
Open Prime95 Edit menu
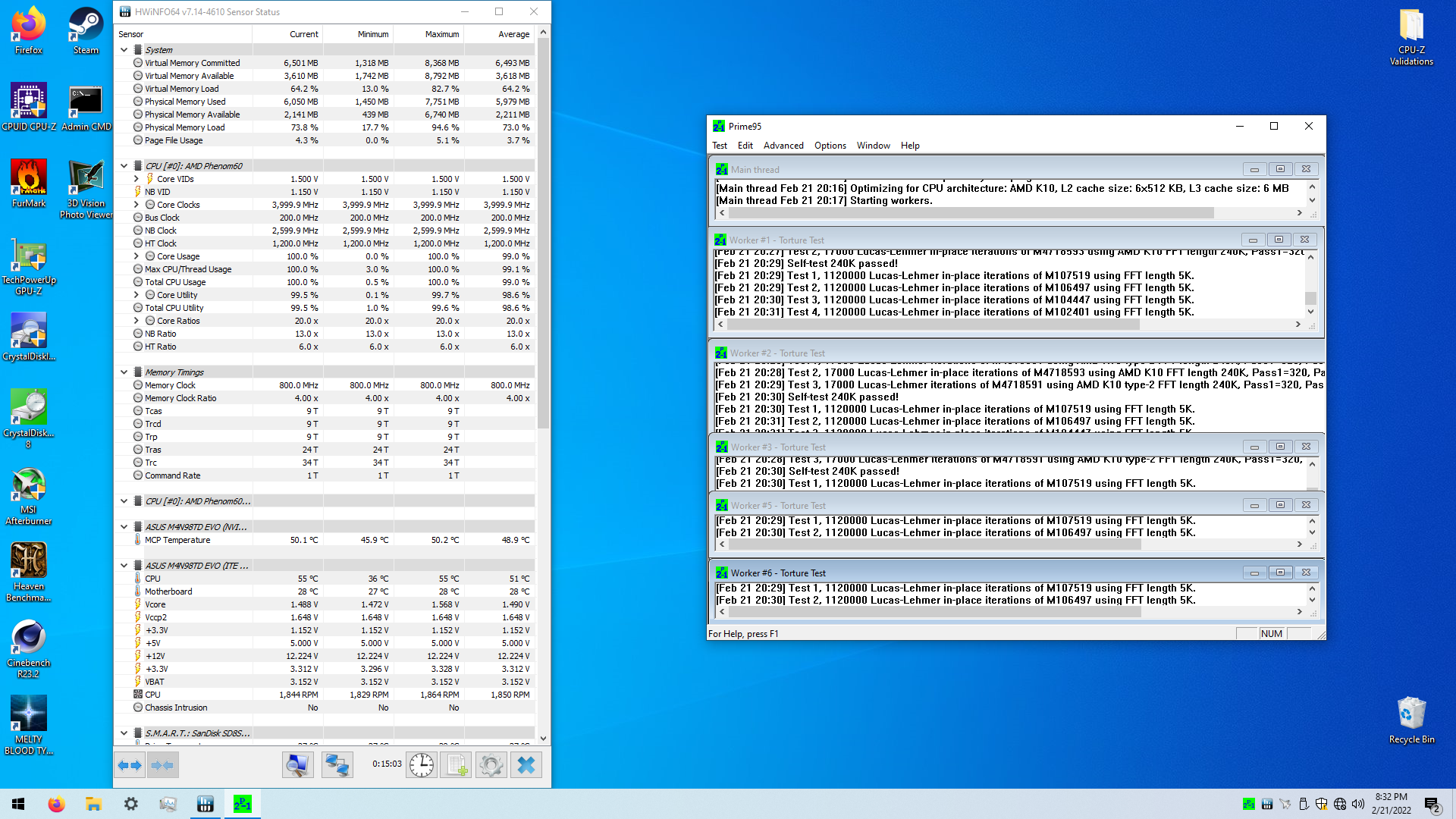pos(745,146)
